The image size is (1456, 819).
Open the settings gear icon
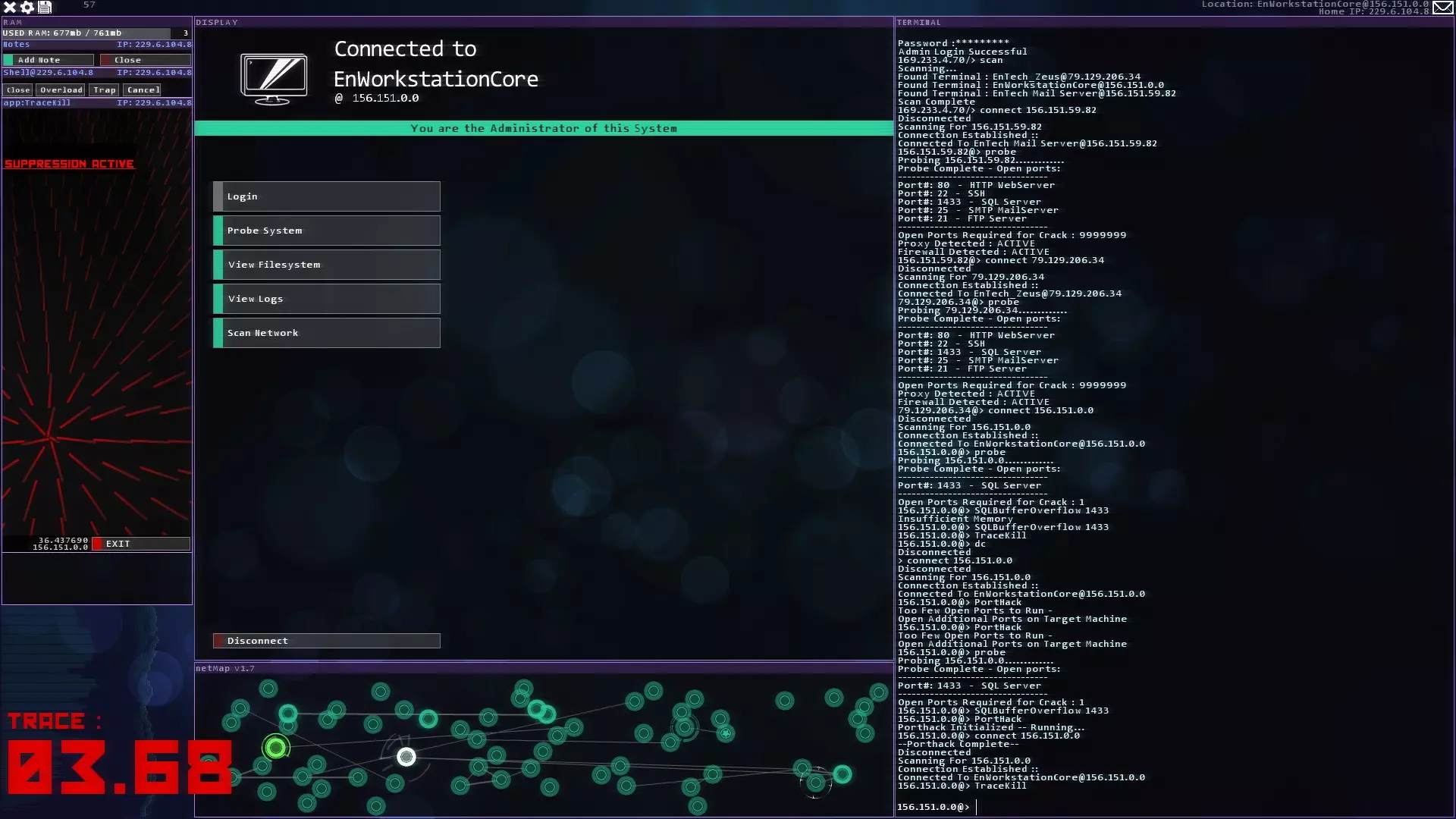(x=27, y=7)
